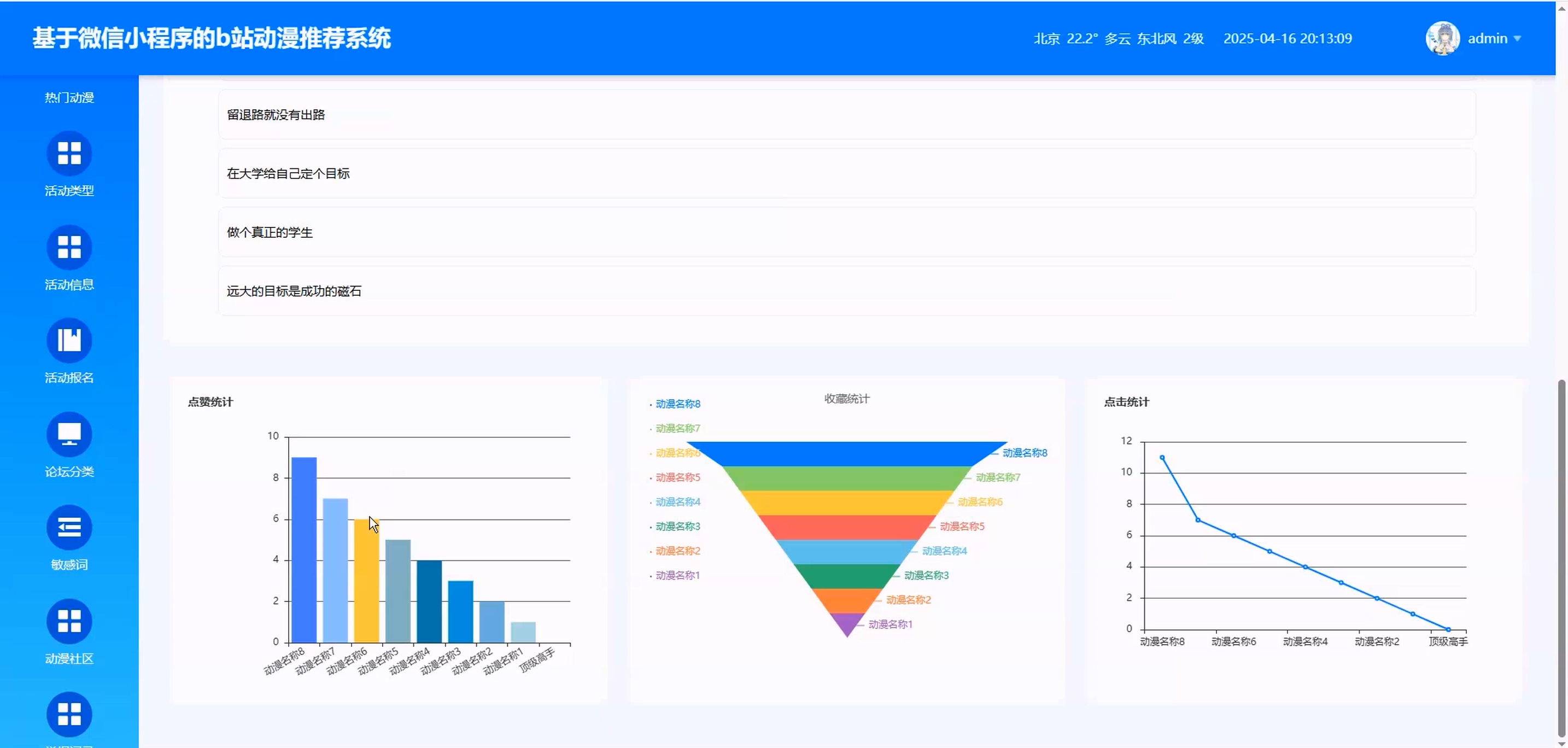Click the first point on 点击统计 line
Viewport: 1568px width, 748px height.
tap(1162, 458)
